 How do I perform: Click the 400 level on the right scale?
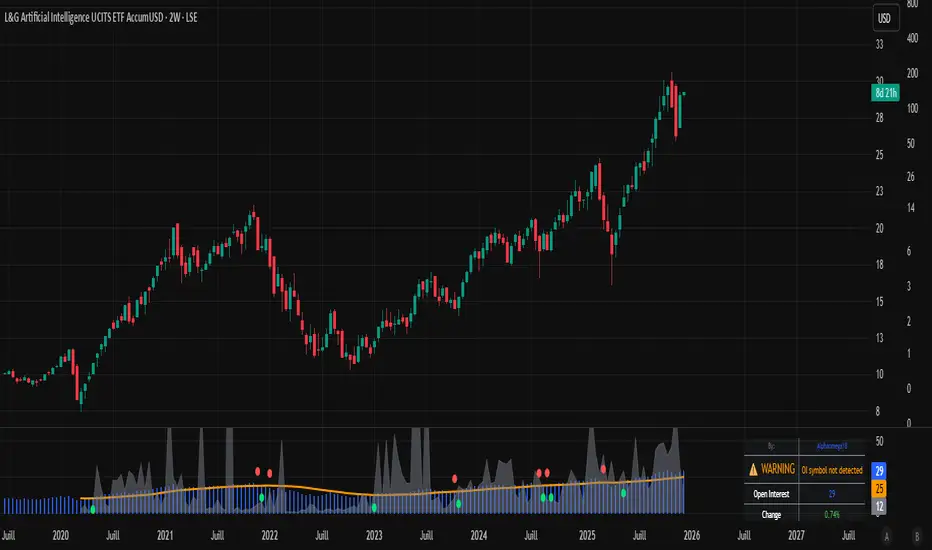pos(912,39)
